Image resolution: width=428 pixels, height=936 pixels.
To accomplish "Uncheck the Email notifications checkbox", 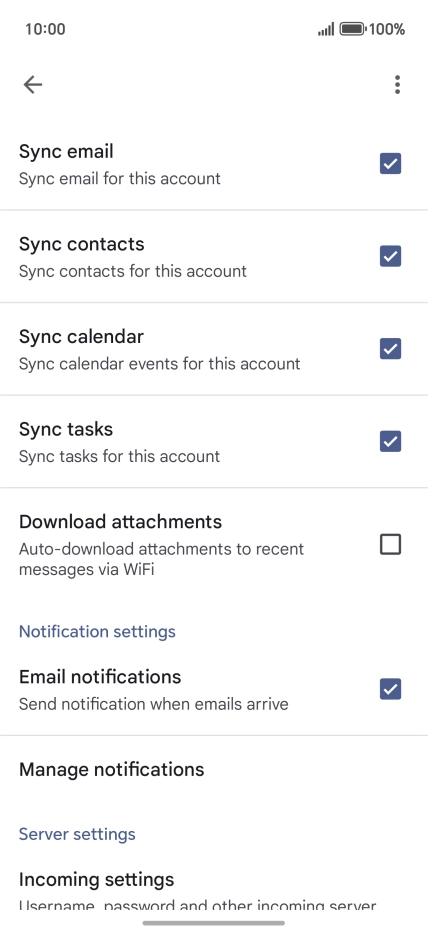I will coord(390,689).
